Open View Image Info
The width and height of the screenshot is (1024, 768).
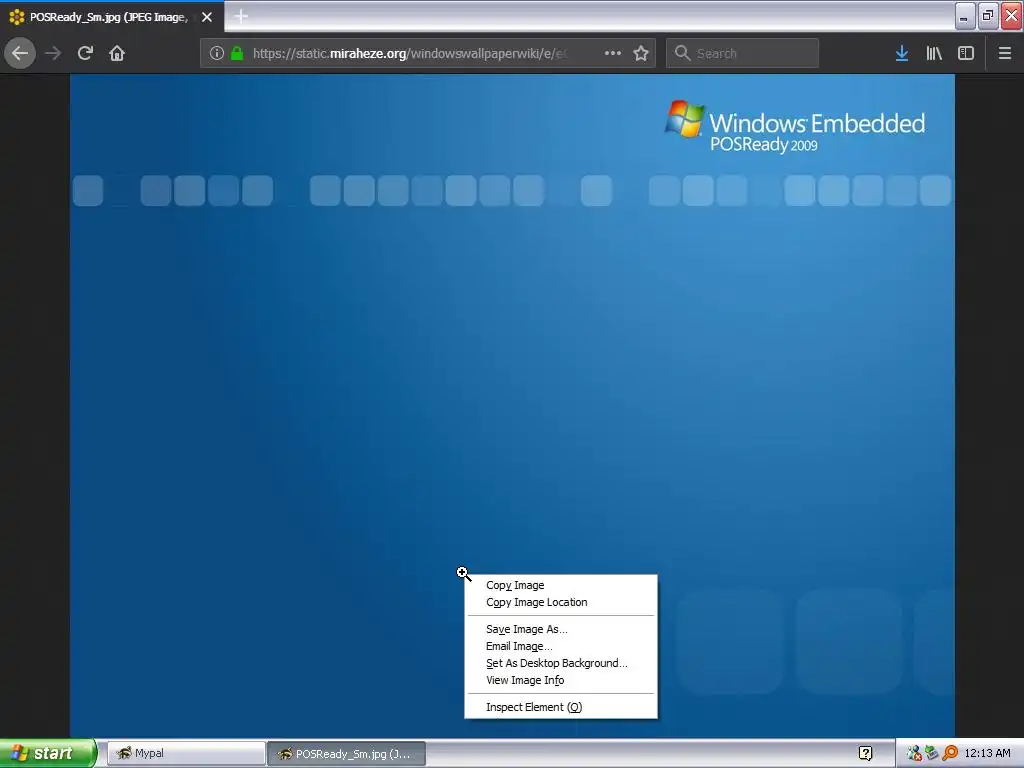coord(561,680)
